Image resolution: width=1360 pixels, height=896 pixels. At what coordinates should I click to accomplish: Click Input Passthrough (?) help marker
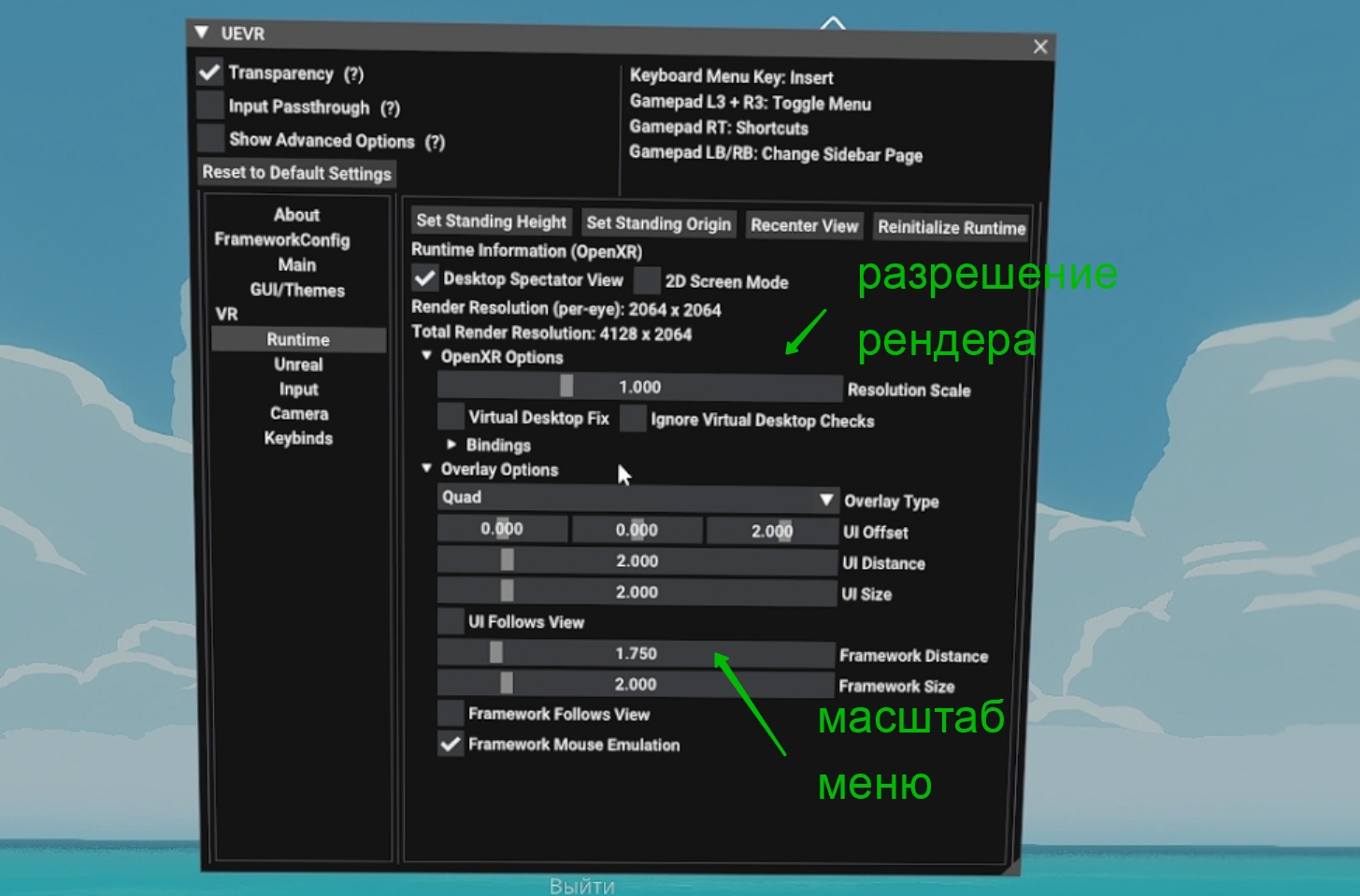tap(390, 108)
